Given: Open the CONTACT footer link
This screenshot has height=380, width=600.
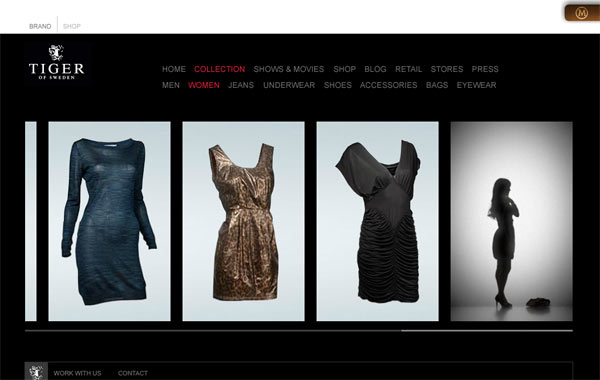Looking at the screenshot, I should pos(133,373).
